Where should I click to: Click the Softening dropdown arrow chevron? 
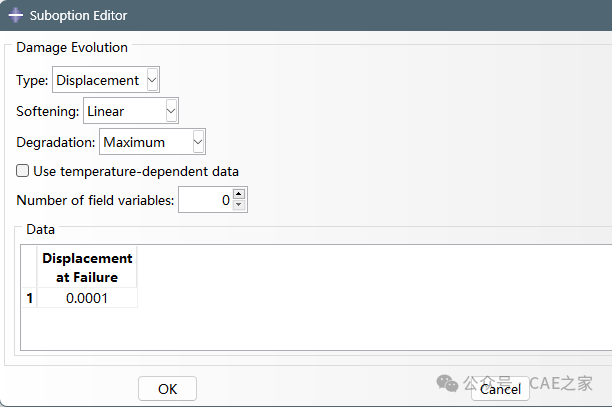point(171,111)
